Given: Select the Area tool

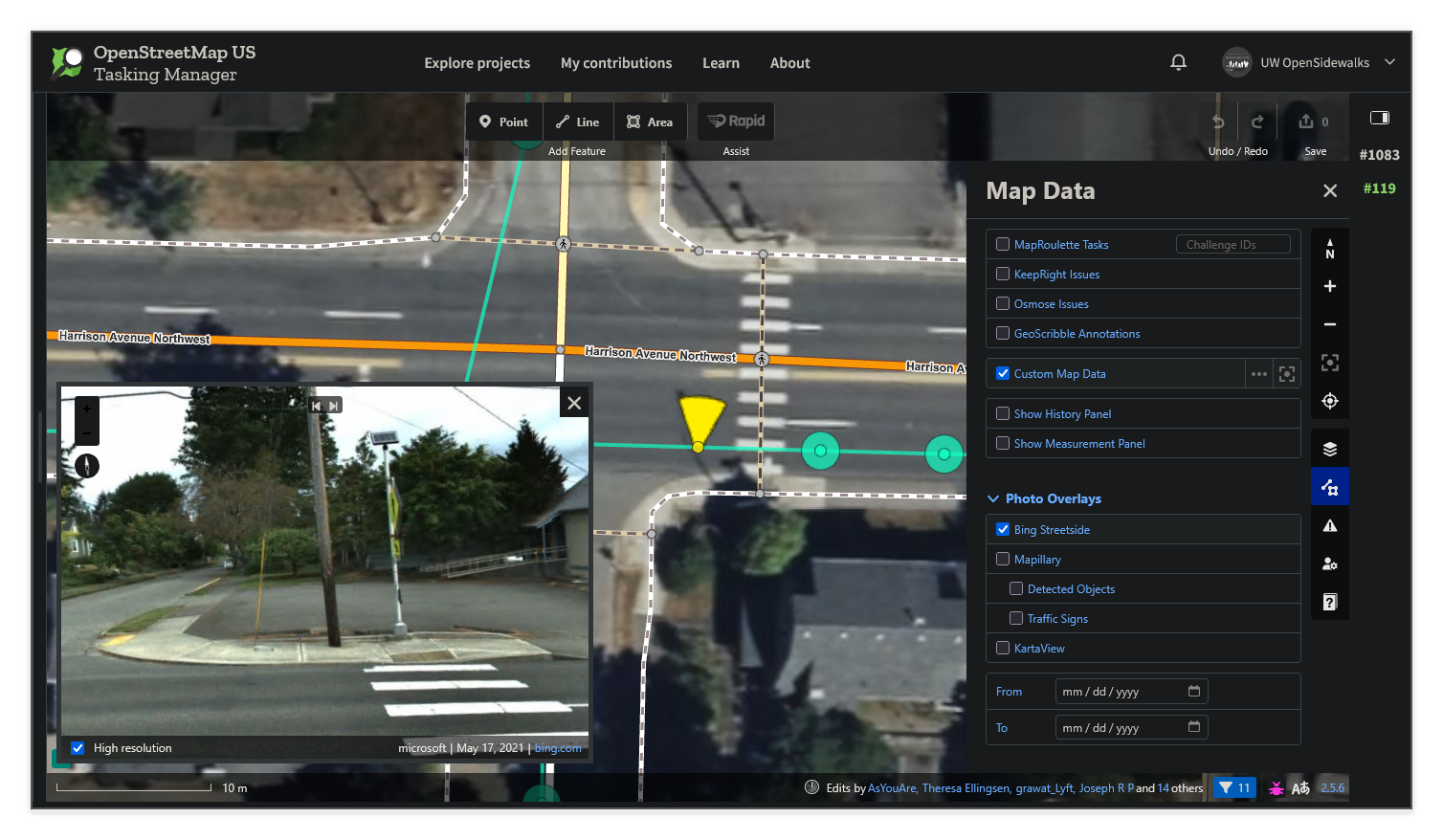Looking at the screenshot, I should point(650,122).
